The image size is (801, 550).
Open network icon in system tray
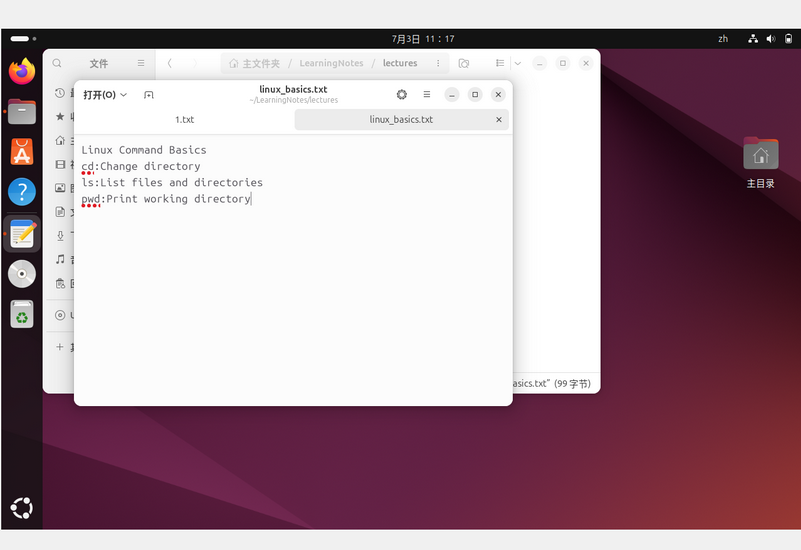[x=753, y=39]
